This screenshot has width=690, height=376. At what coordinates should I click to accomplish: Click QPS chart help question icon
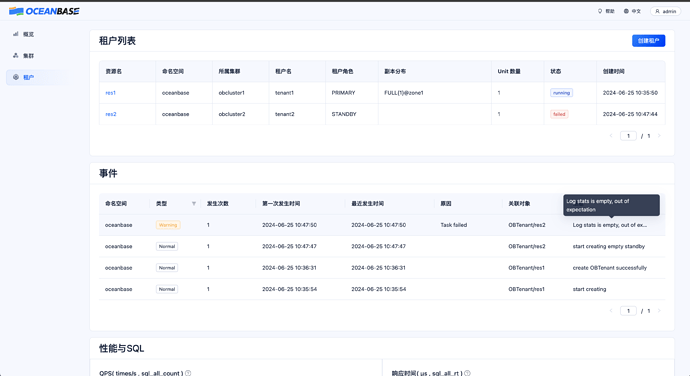(188, 373)
